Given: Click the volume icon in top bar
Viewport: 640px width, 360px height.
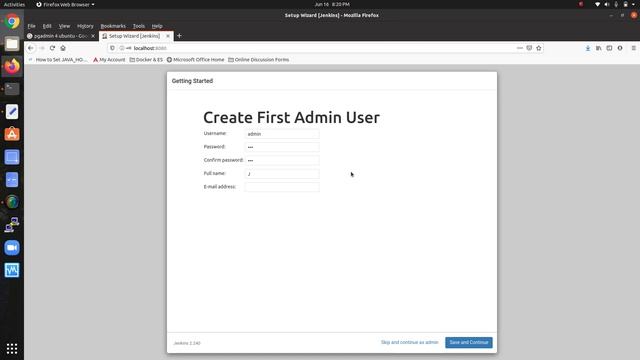Looking at the screenshot, I should 607,4.
